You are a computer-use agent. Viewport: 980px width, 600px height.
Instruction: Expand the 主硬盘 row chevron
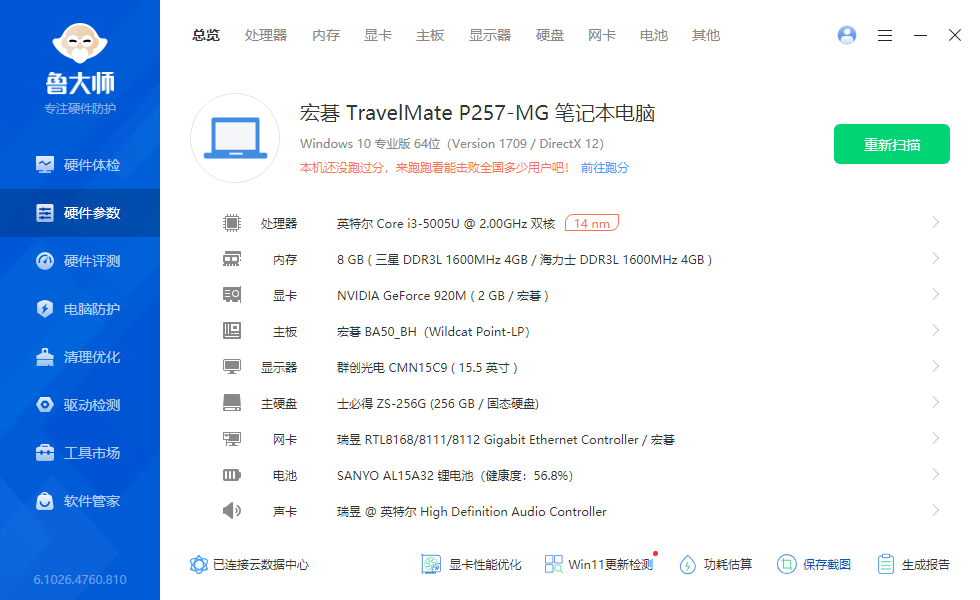tap(936, 402)
